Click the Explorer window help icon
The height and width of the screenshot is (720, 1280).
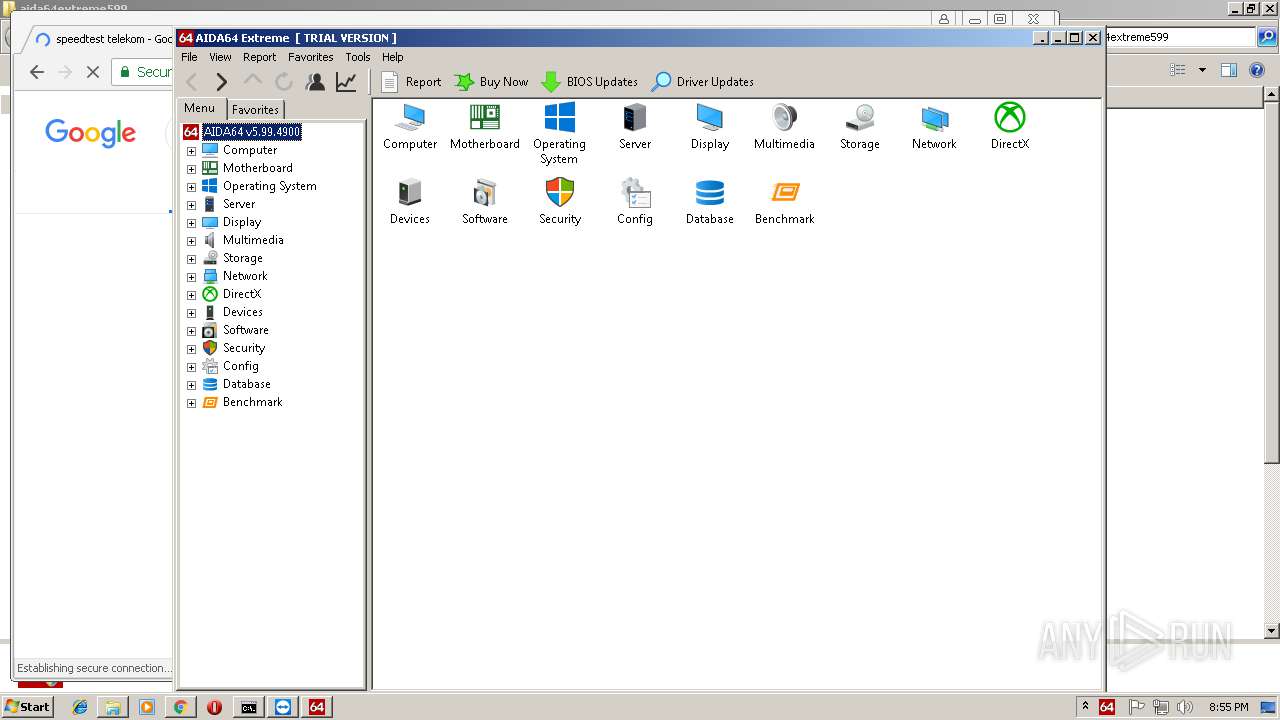[x=1258, y=70]
